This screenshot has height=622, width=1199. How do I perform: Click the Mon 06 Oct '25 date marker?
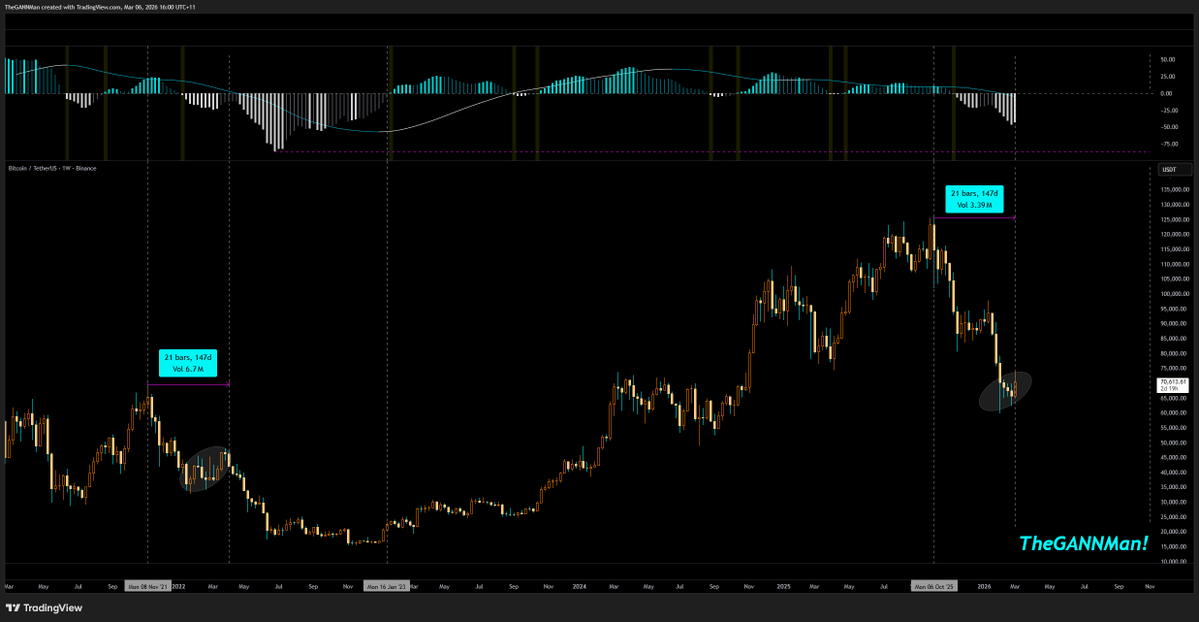click(x=934, y=587)
